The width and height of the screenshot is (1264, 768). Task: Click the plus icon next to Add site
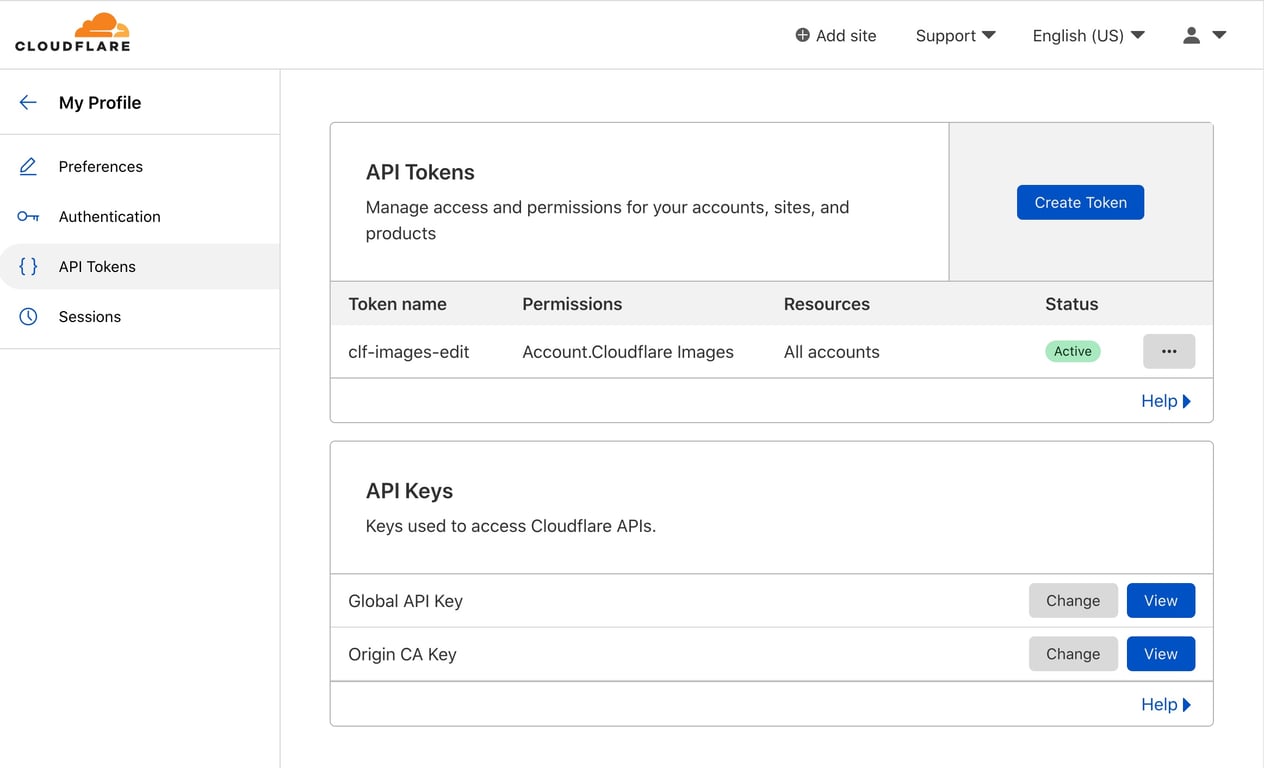coord(802,35)
